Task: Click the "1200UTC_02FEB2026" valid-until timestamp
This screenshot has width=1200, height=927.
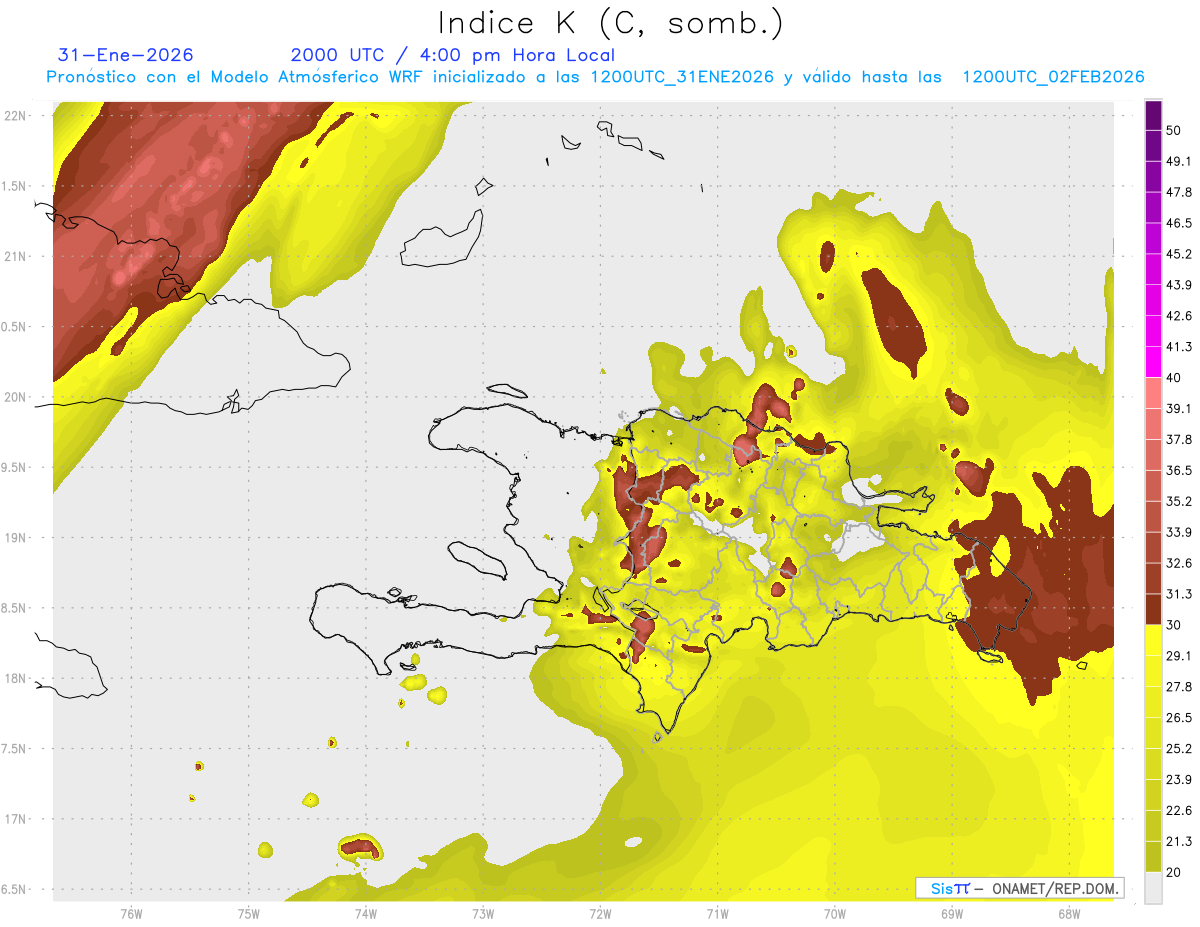Action: point(1053,77)
